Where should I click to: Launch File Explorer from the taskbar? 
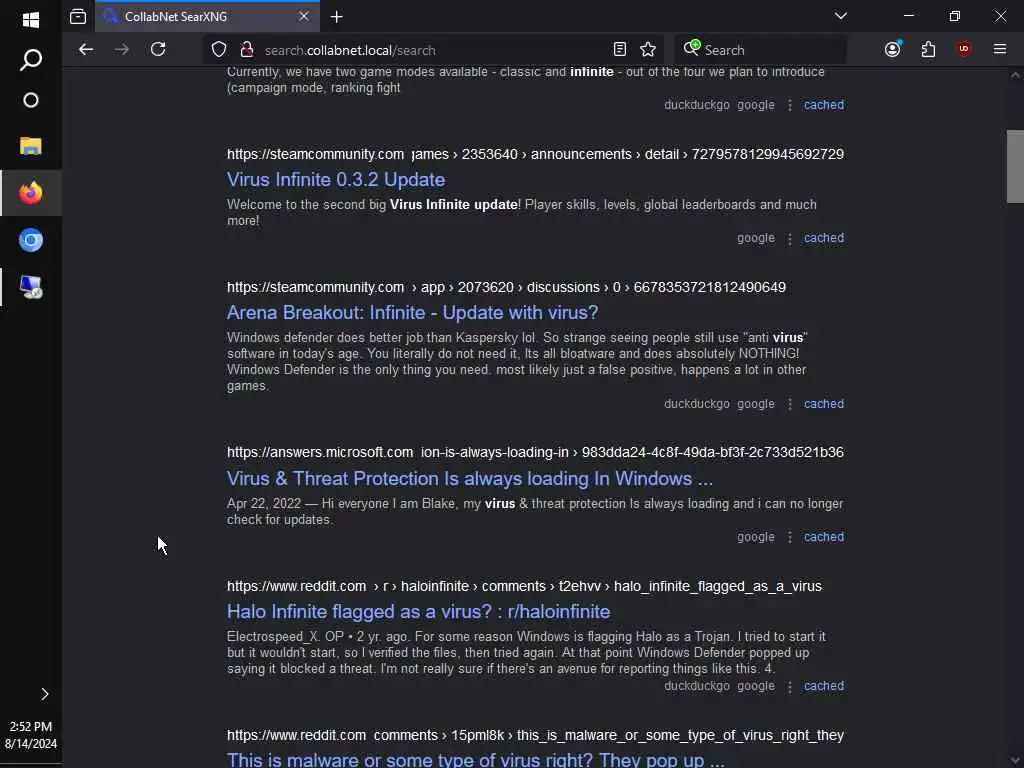pyautogui.click(x=31, y=146)
